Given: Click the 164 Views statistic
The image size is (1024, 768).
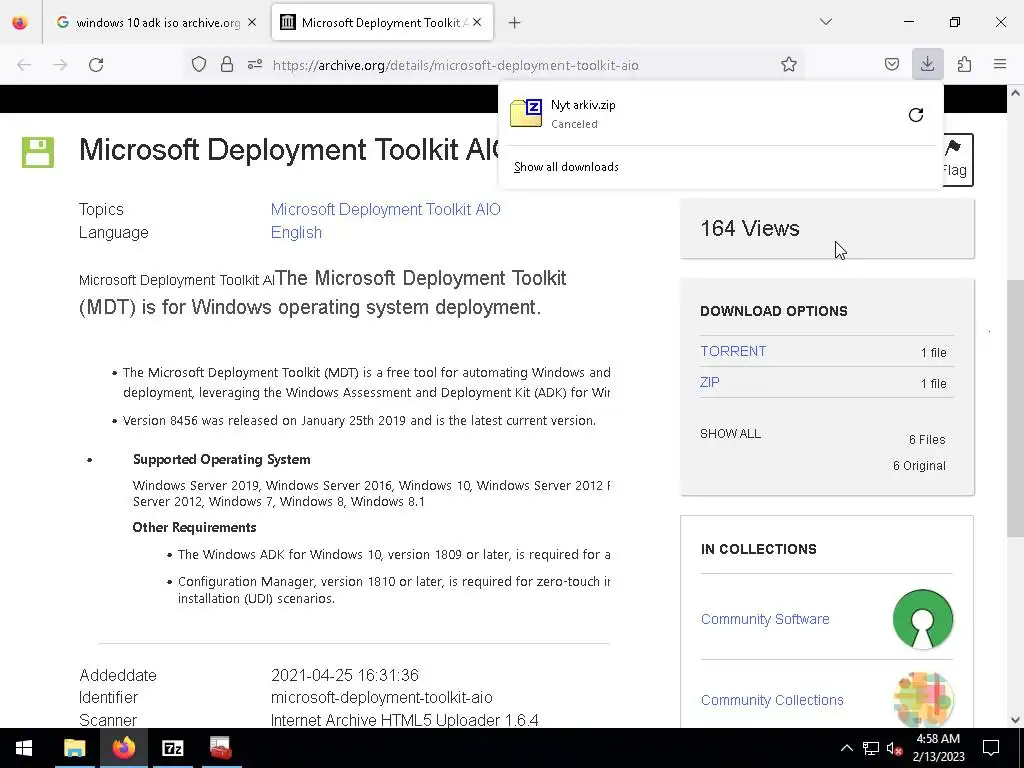Looking at the screenshot, I should (750, 229).
